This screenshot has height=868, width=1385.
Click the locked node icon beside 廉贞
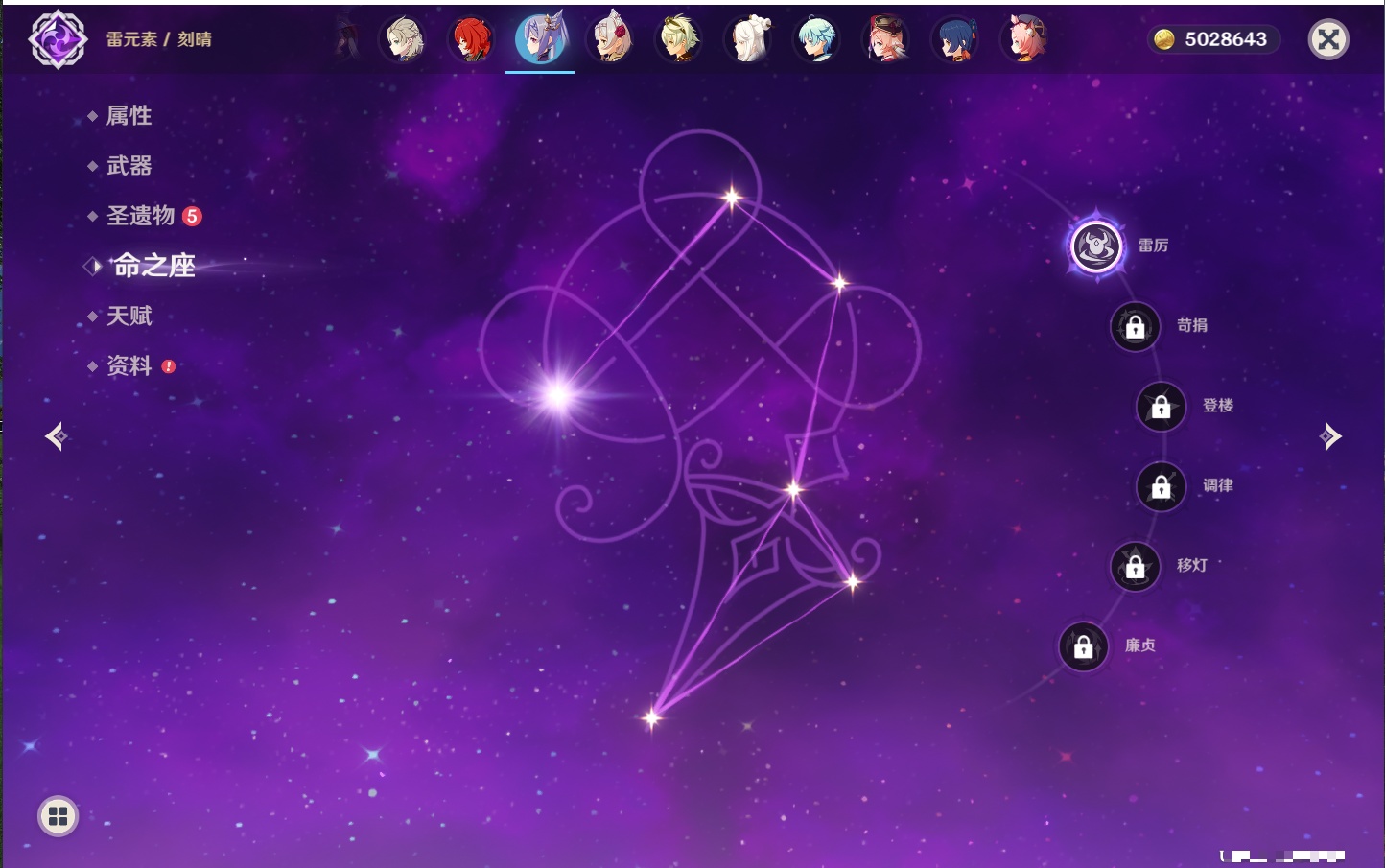pos(1084,647)
